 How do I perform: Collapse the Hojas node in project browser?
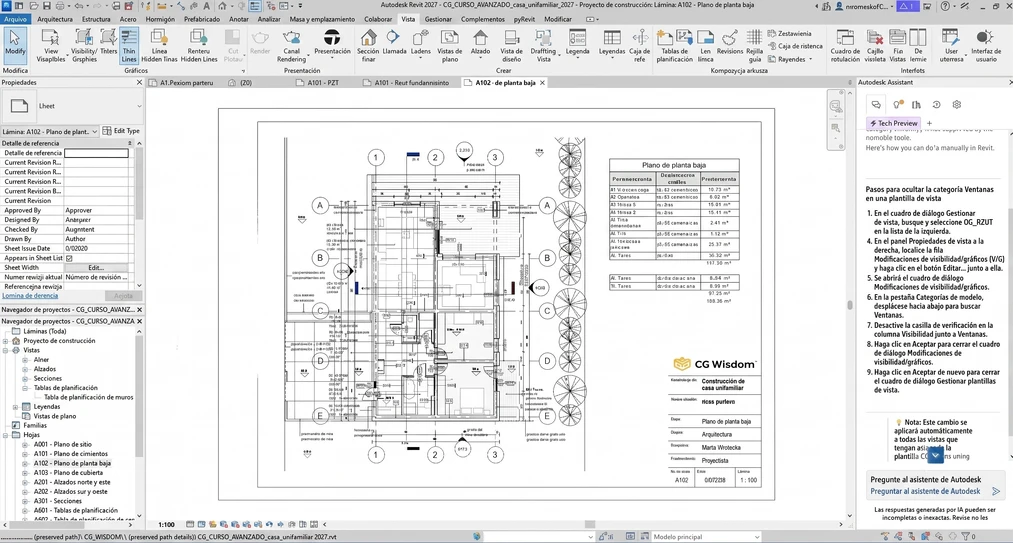[x=6, y=435]
